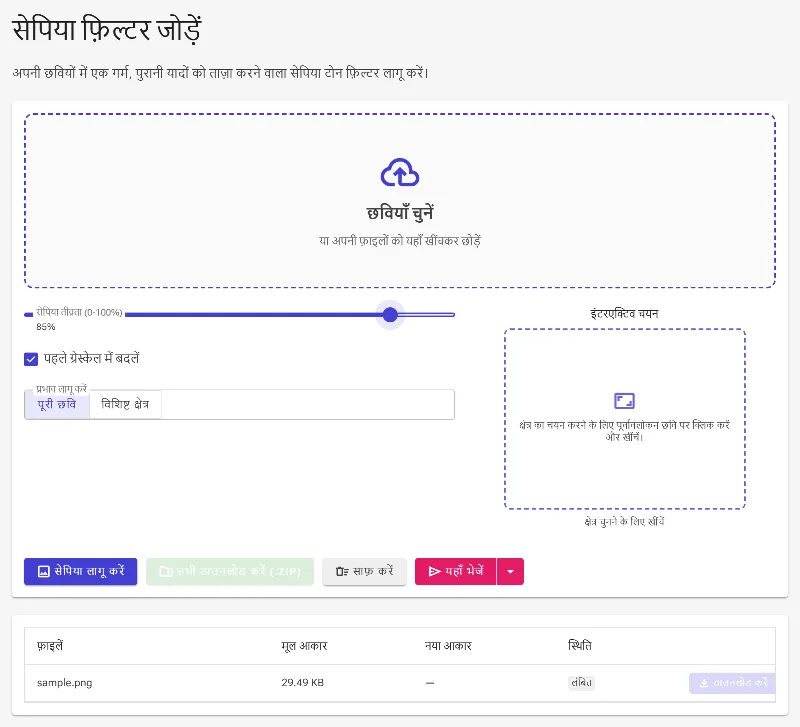Click the 'छवियाँ चुनें' upload text

pyautogui.click(x=400, y=213)
